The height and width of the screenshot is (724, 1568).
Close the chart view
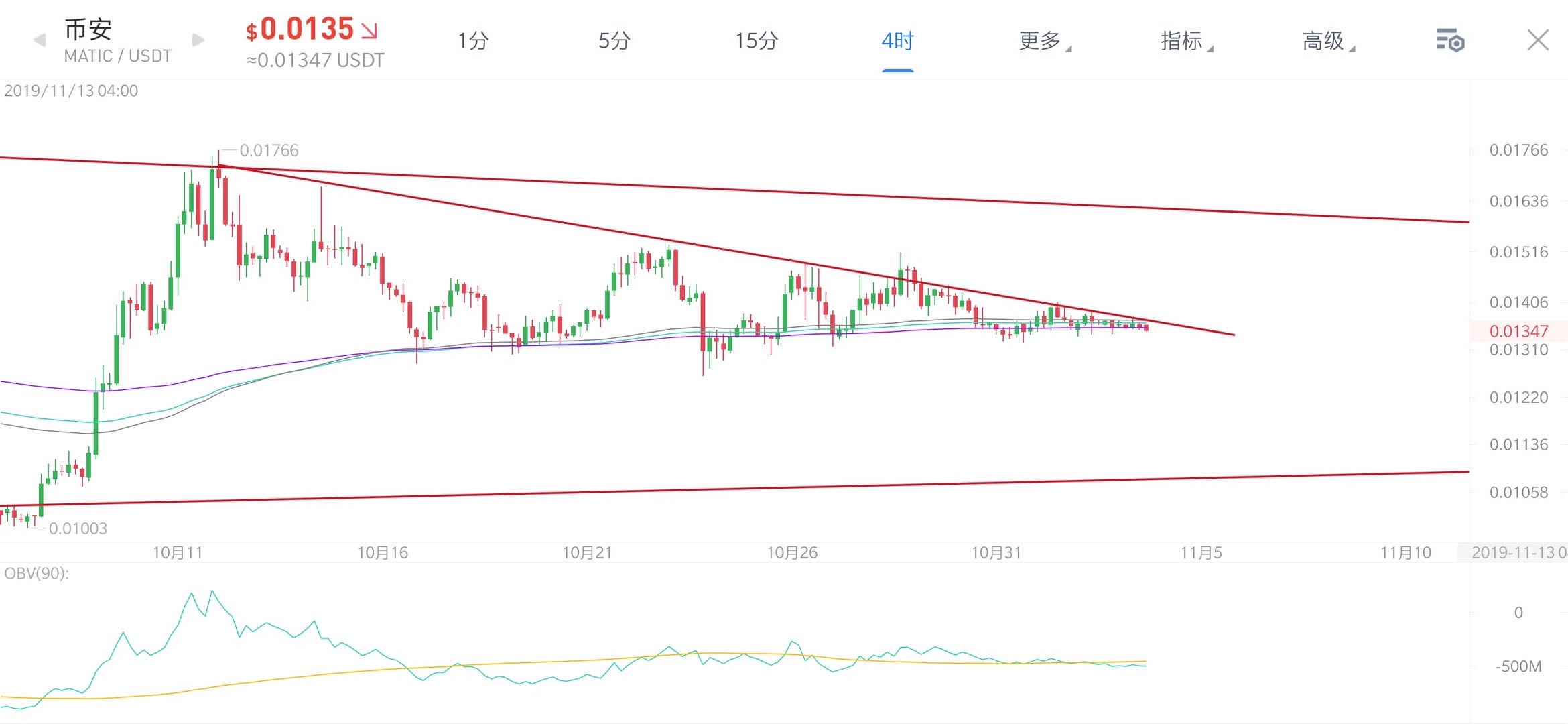pyautogui.click(x=1538, y=40)
